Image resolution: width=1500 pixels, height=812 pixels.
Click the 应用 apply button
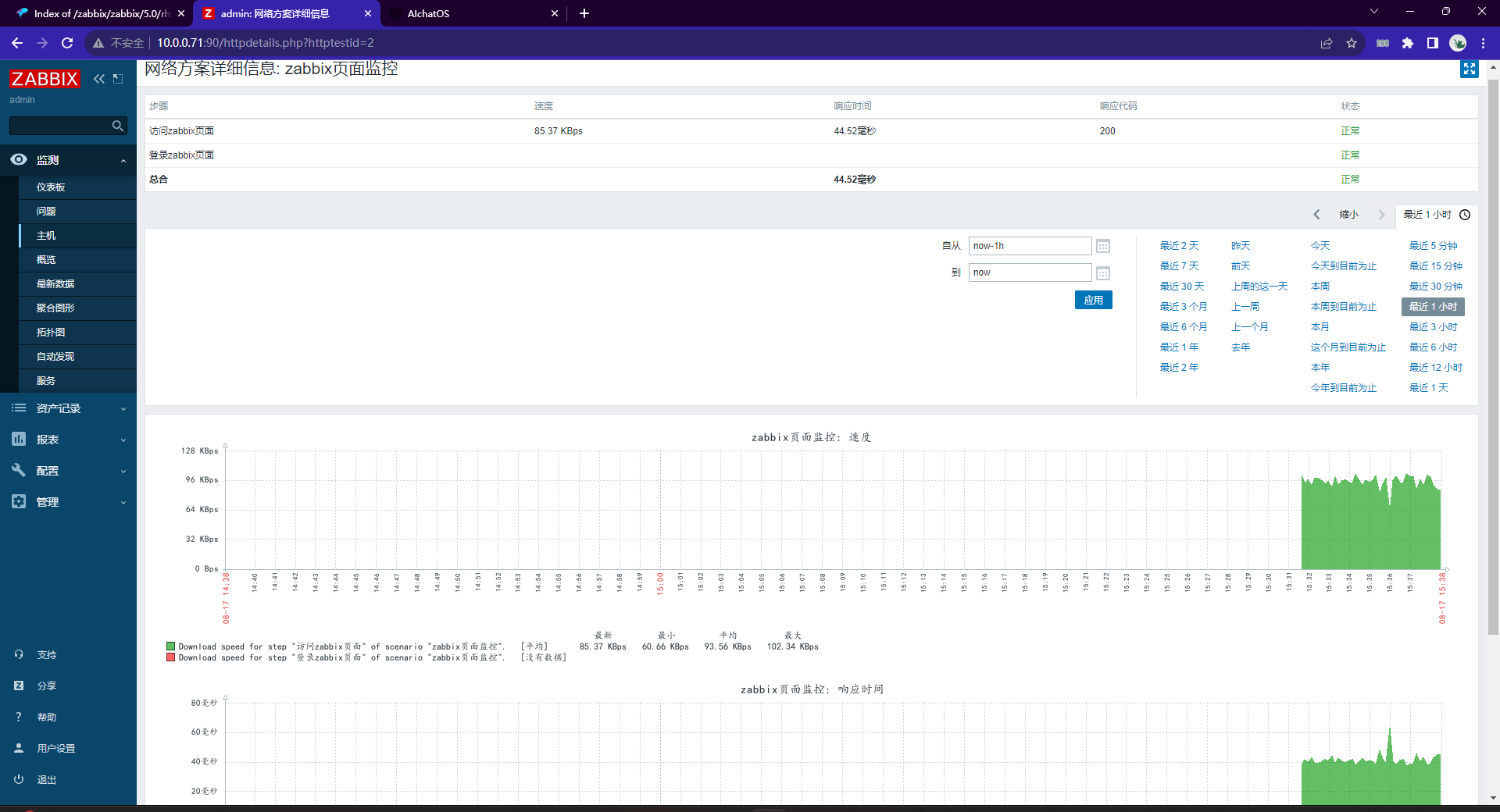pos(1094,300)
